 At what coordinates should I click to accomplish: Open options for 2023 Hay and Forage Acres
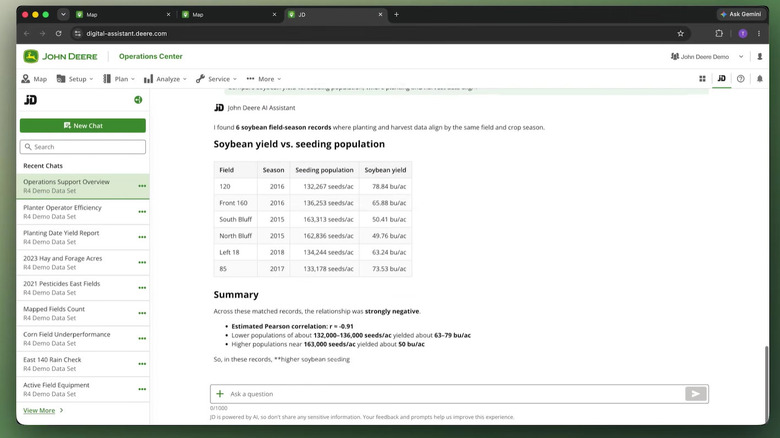click(142, 262)
